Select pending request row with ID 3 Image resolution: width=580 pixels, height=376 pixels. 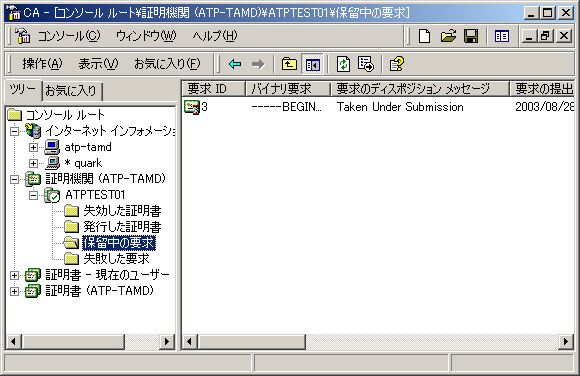[x=378, y=107]
